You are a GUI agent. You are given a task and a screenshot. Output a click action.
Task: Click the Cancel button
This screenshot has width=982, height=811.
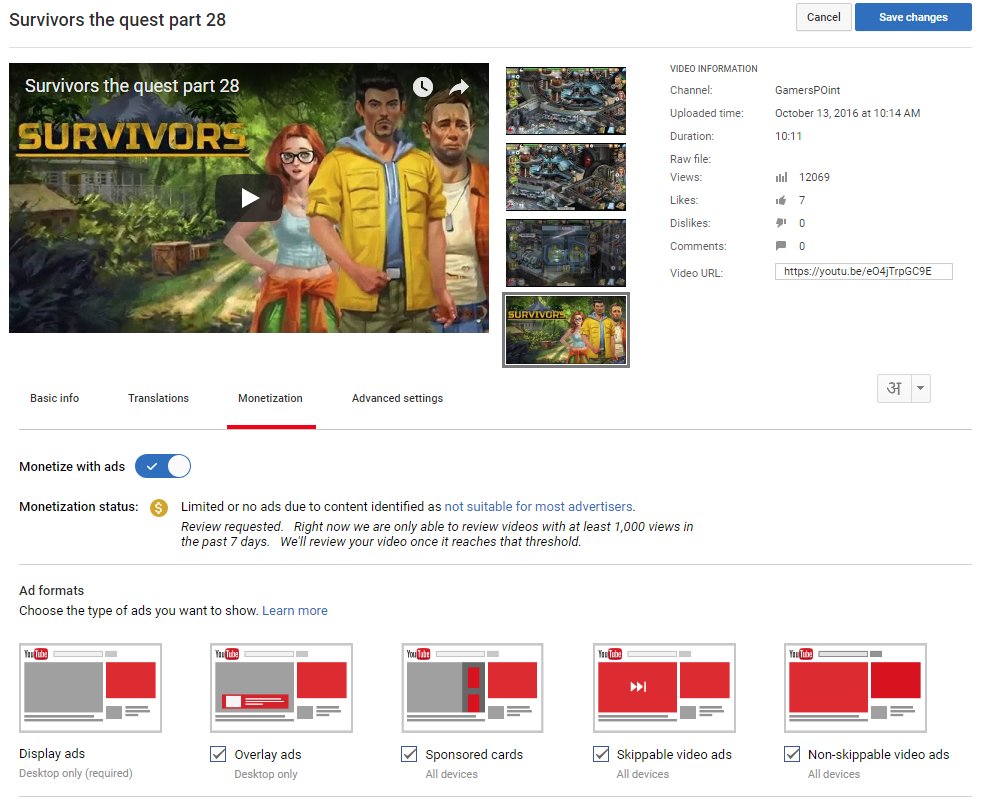point(824,17)
